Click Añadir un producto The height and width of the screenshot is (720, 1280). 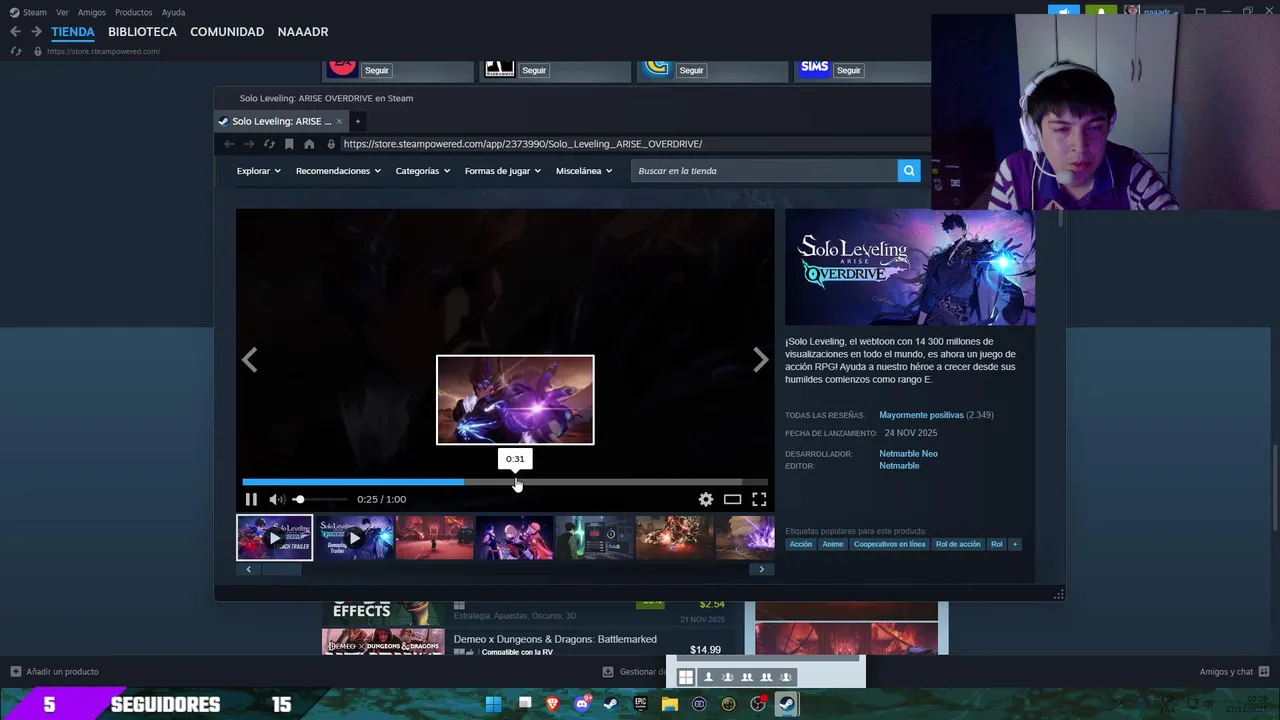click(54, 672)
